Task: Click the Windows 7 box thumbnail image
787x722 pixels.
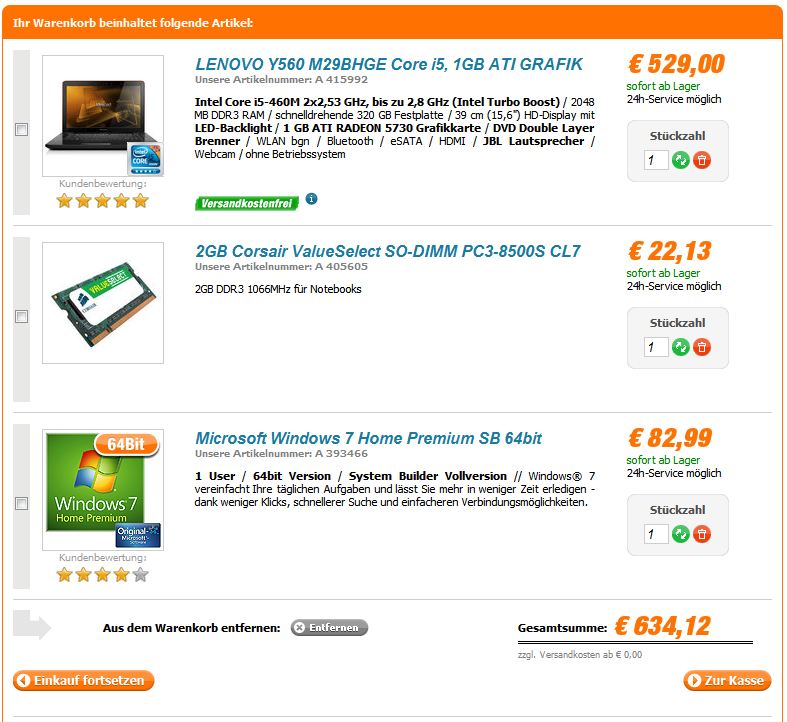Action: (x=103, y=490)
